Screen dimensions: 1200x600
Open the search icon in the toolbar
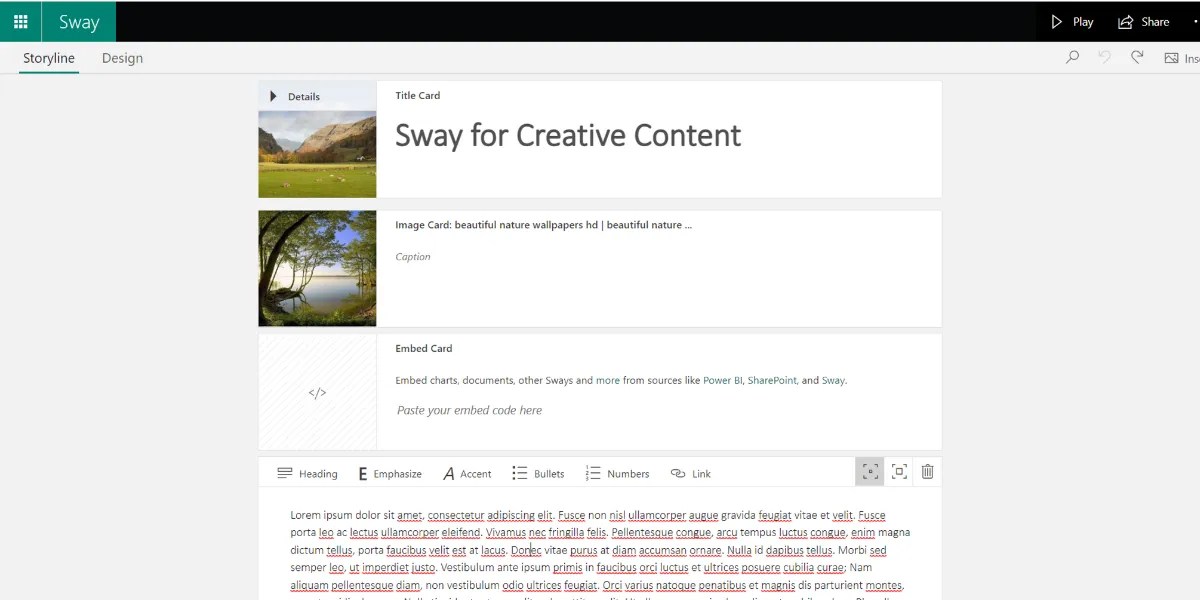click(1072, 57)
